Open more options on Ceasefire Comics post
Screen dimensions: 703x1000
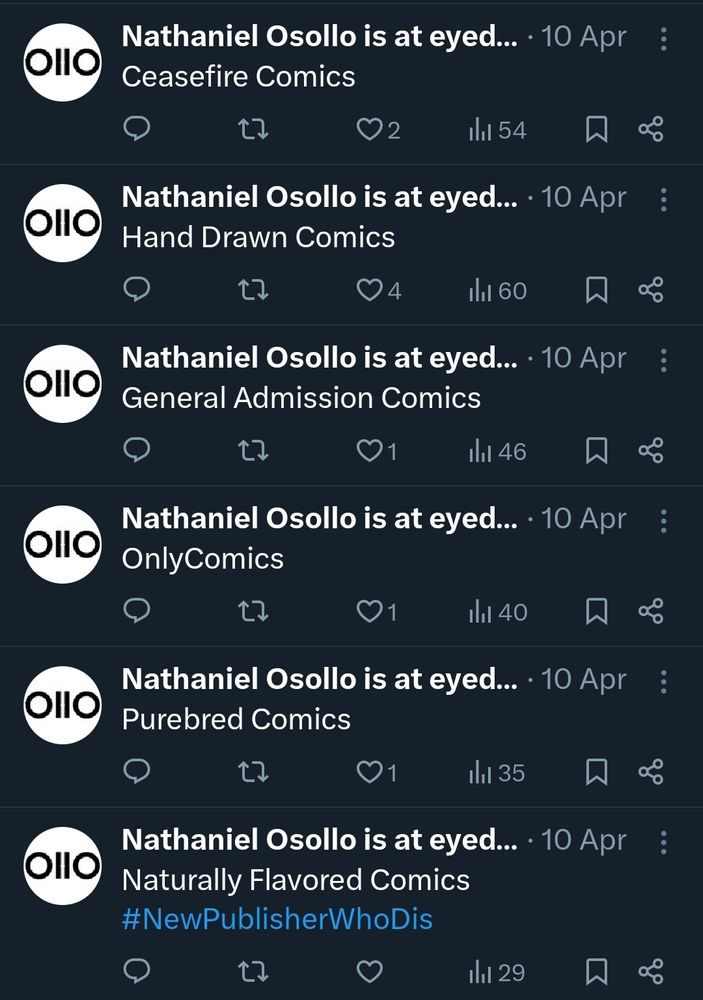[663, 38]
